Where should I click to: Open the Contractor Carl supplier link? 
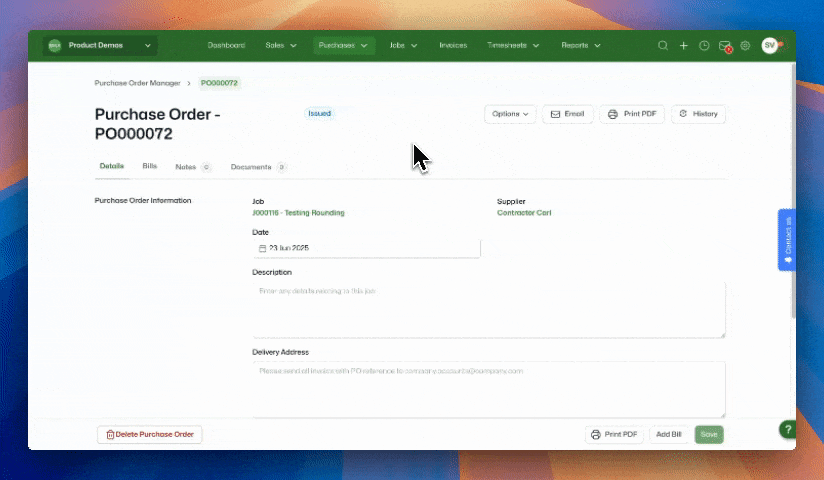pyautogui.click(x=524, y=213)
